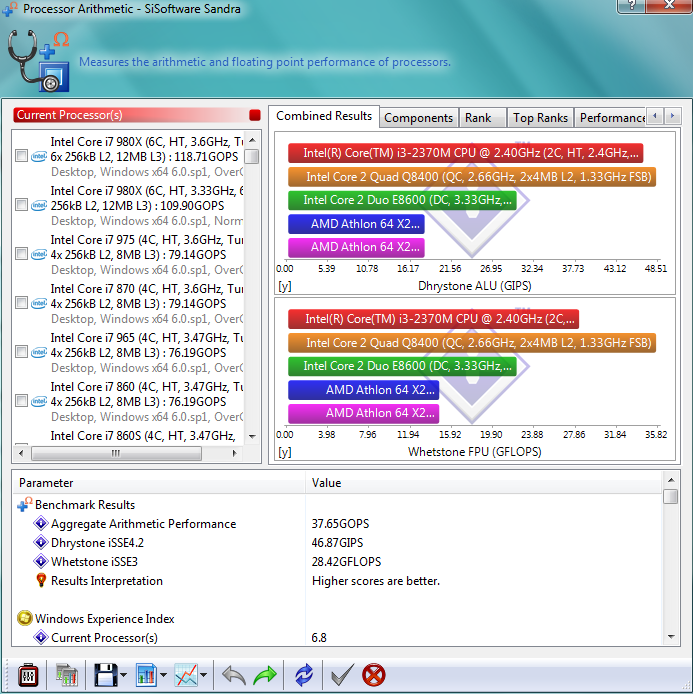
Task: Click the processor list horizontal scrollbar thumb
Action: tap(116, 453)
